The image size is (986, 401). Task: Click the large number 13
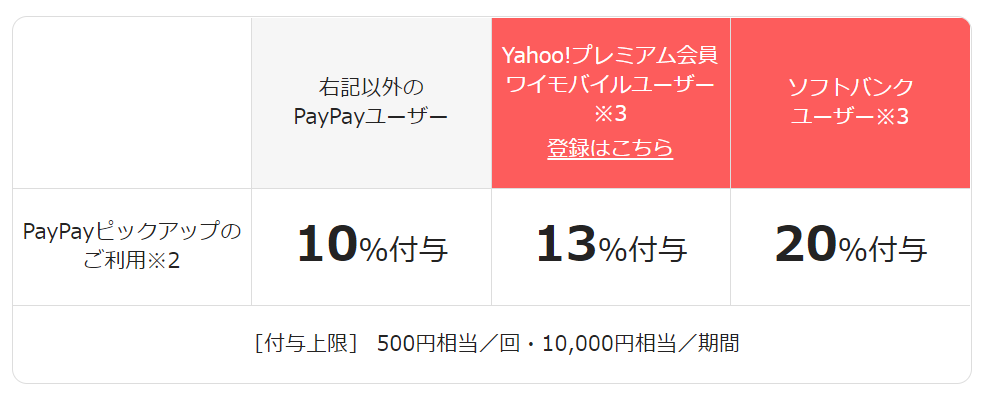pyautogui.click(x=566, y=245)
